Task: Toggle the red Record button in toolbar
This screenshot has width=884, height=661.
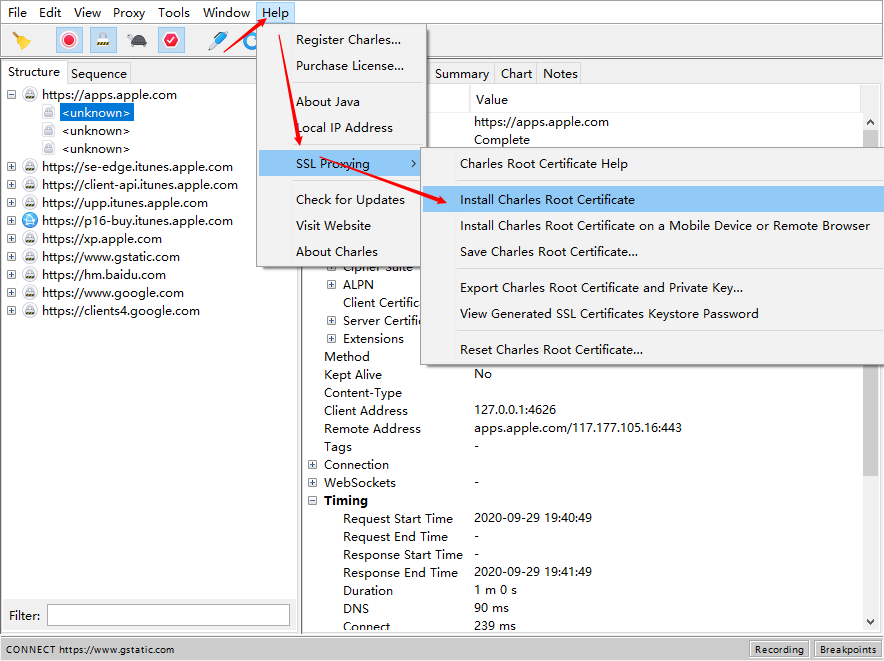Action: (x=69, y=41)
